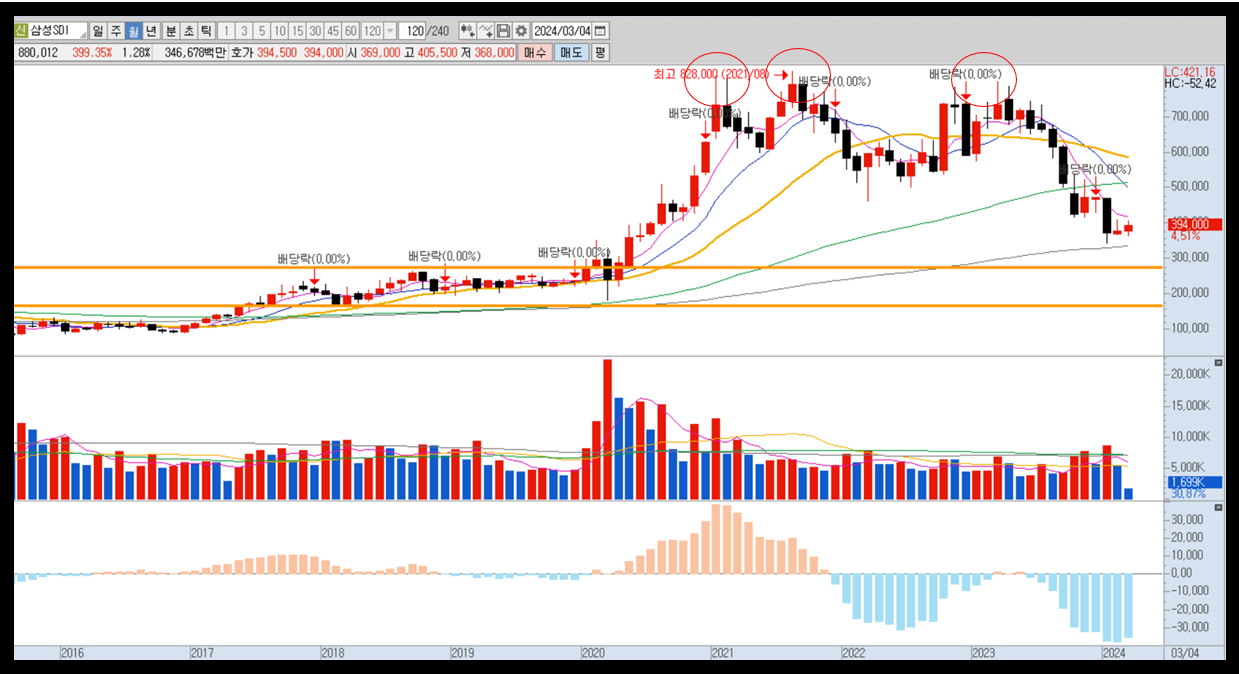Choose the 120 interval button
This screenshot has width=1239, height=674.
click(372, 31)
